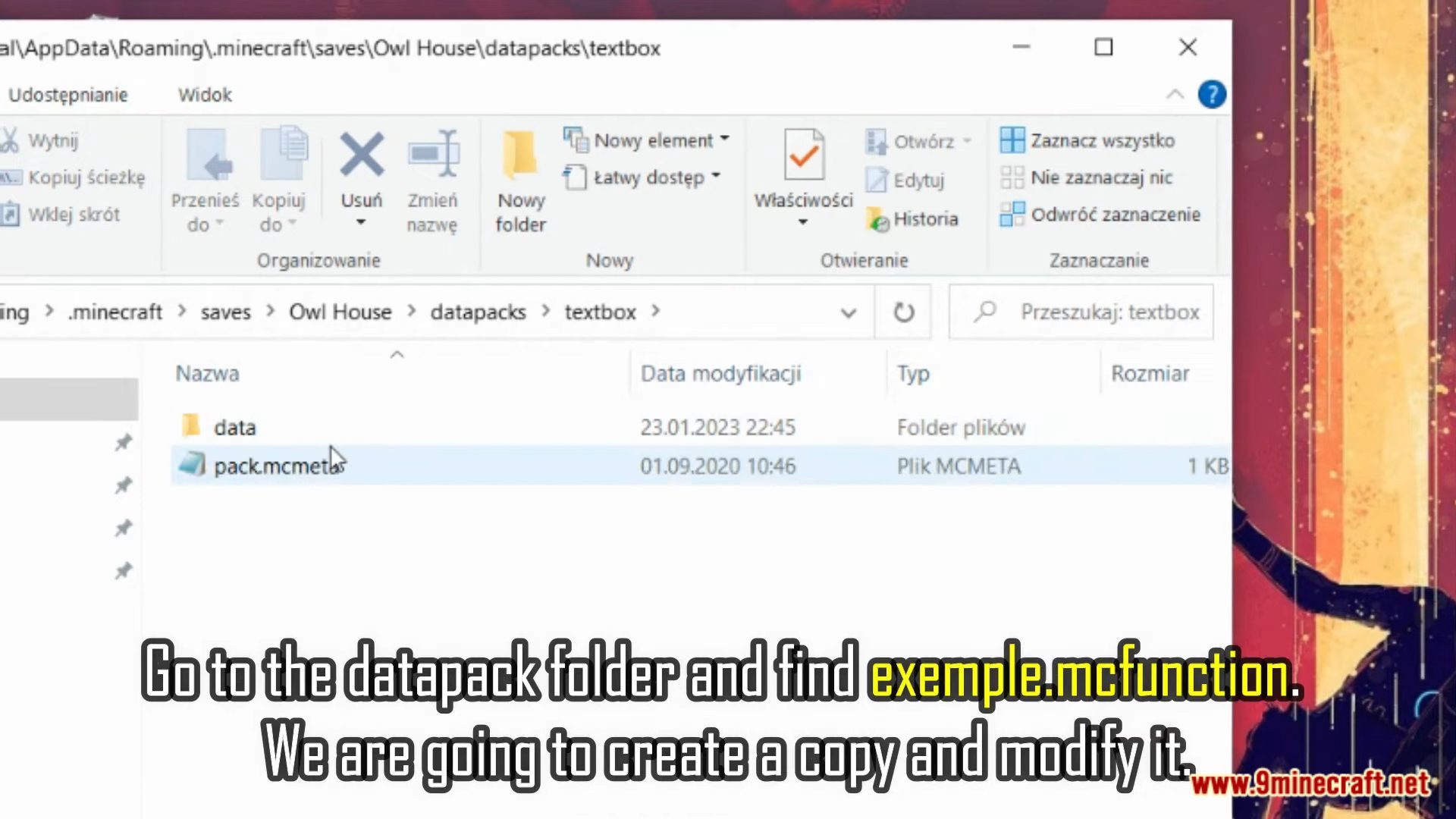The width and height of the screenshot is (1456, 819).
Task: Click the Edytuj button
Action: 905,180
